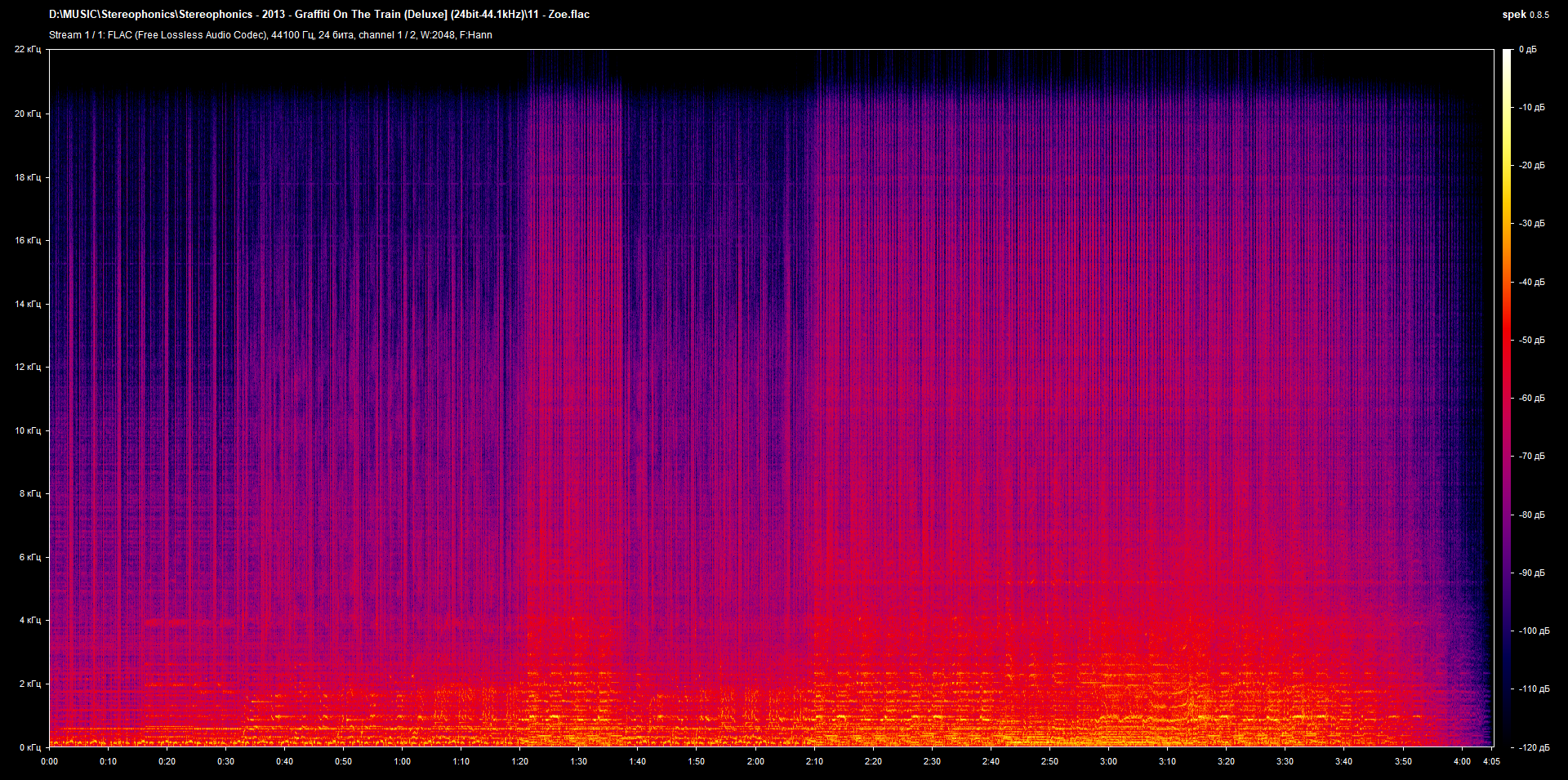This screenshot has width=1568, height=780.
Task: Click the 2:00 marker on the time axis
Action: 755,761
